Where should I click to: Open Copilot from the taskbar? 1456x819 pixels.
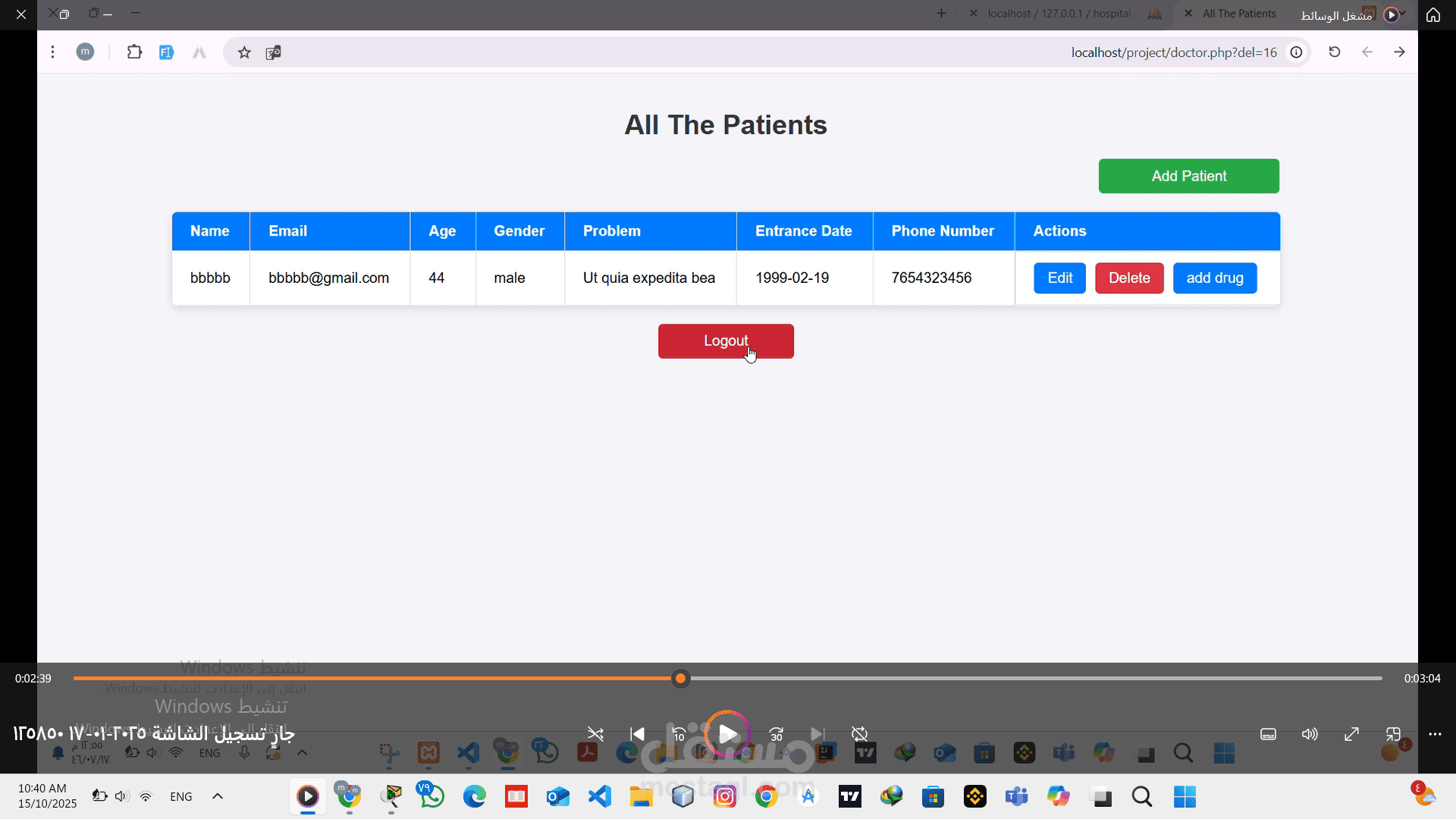tap(1059, 796)
